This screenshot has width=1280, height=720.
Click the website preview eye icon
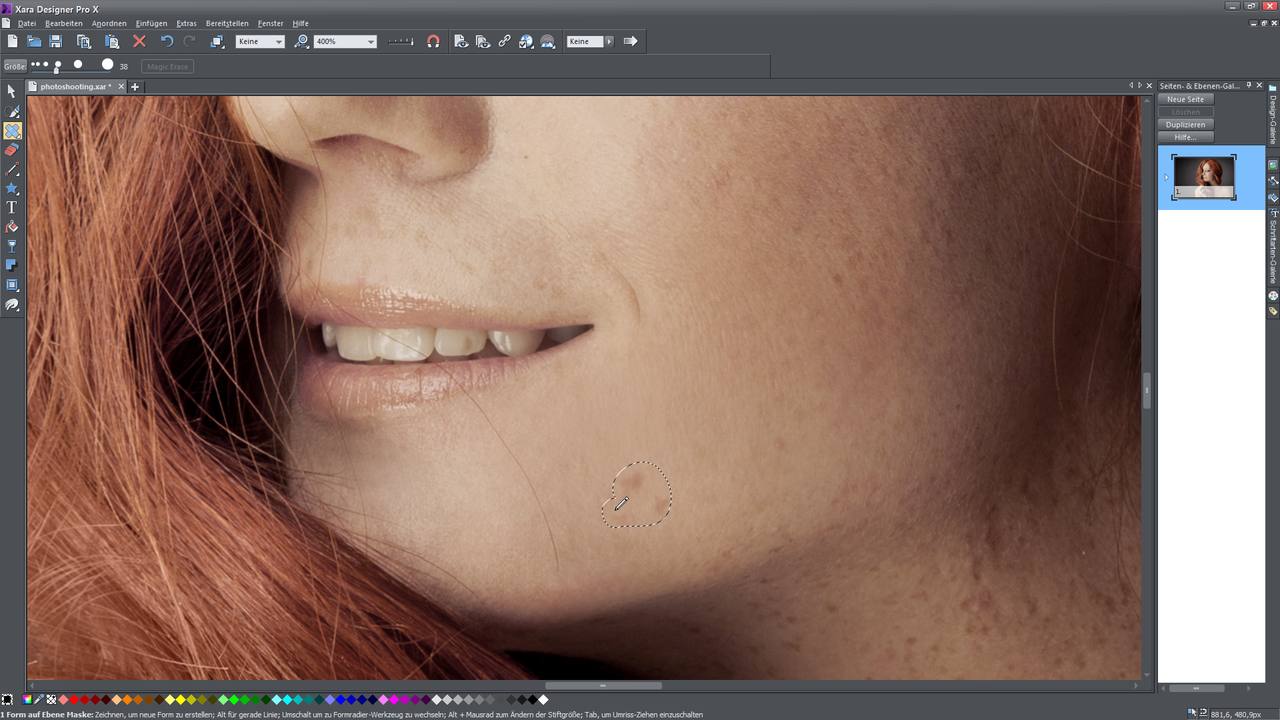click(x=482, y=41)
